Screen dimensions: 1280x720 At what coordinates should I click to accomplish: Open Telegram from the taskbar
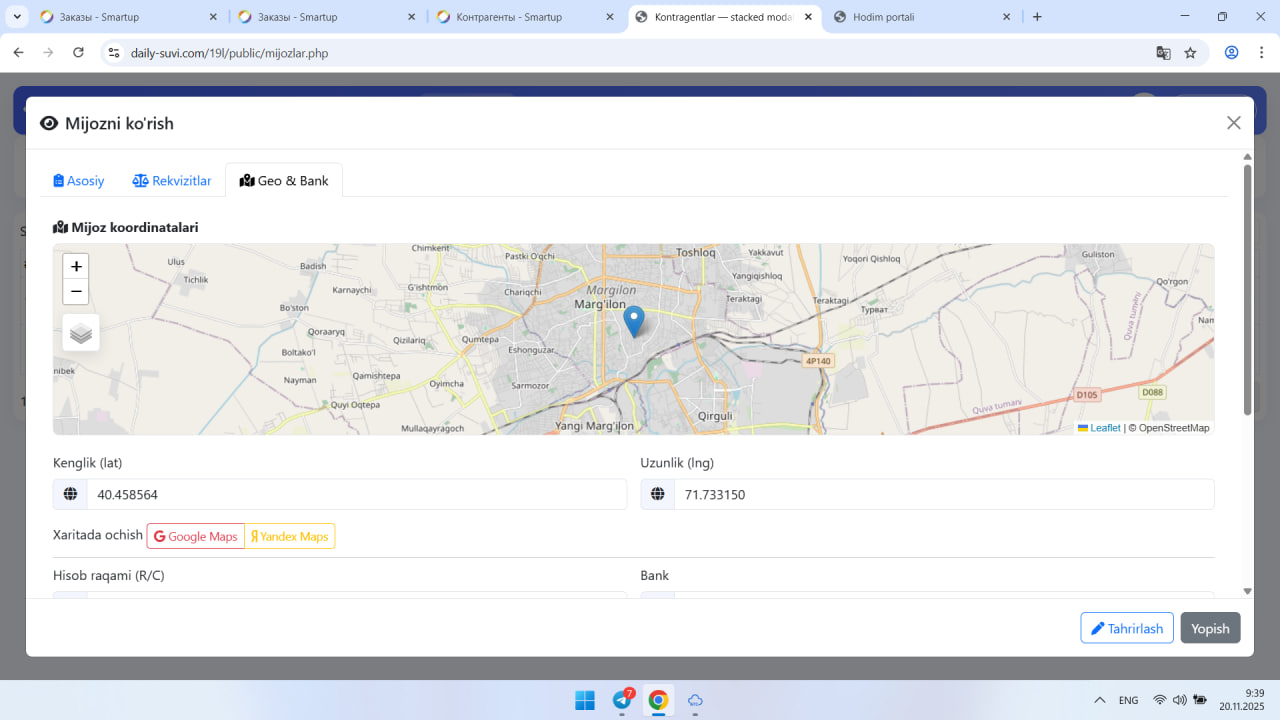point(622,700)
